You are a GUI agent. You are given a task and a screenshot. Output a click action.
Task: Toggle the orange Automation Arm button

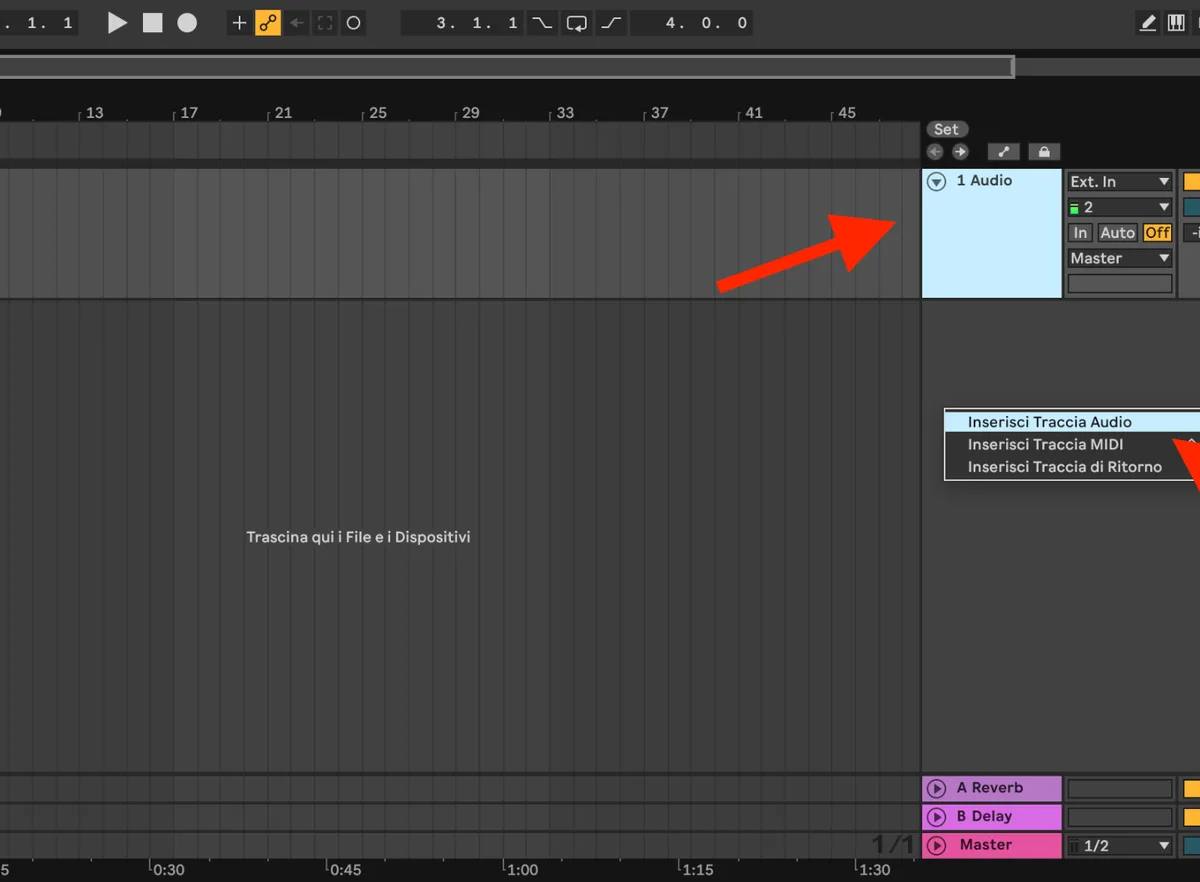point(267,23)
